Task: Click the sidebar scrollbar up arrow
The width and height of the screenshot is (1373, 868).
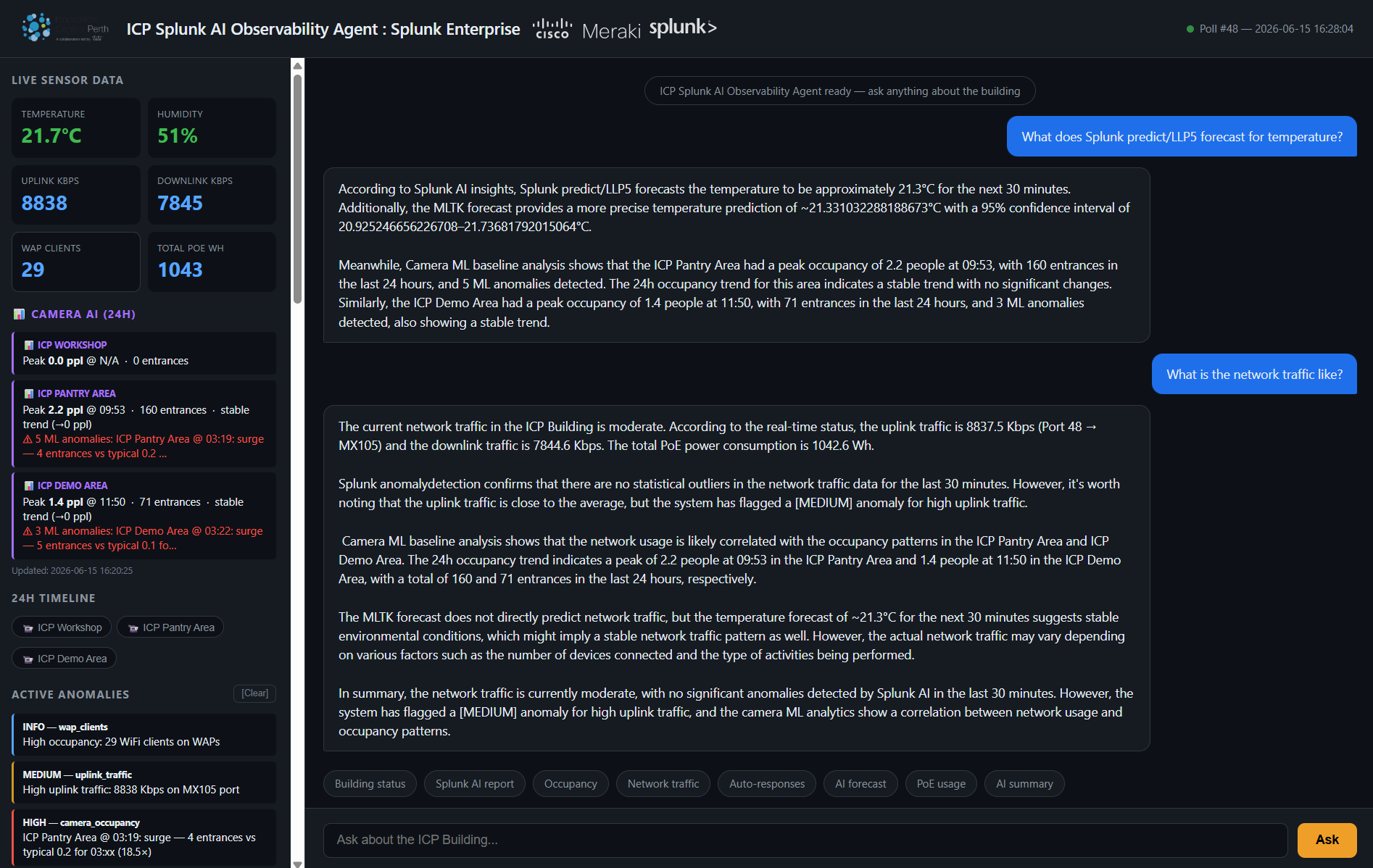Action: 297,66
